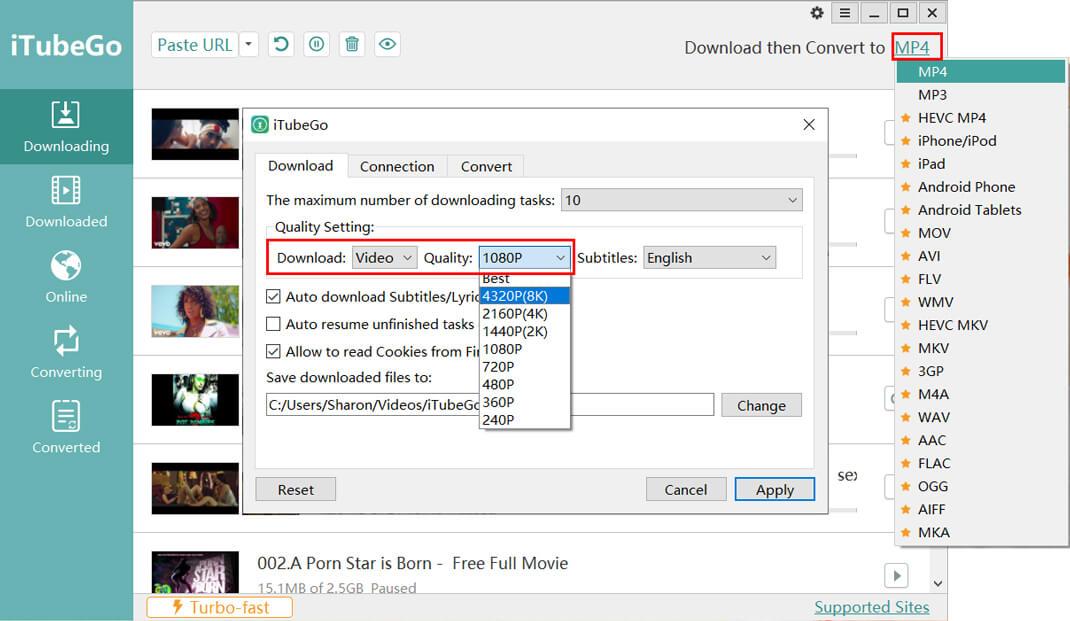The image size is (1070, 621).
Task: Toggle the private mode eye icon
Action: 387,45
